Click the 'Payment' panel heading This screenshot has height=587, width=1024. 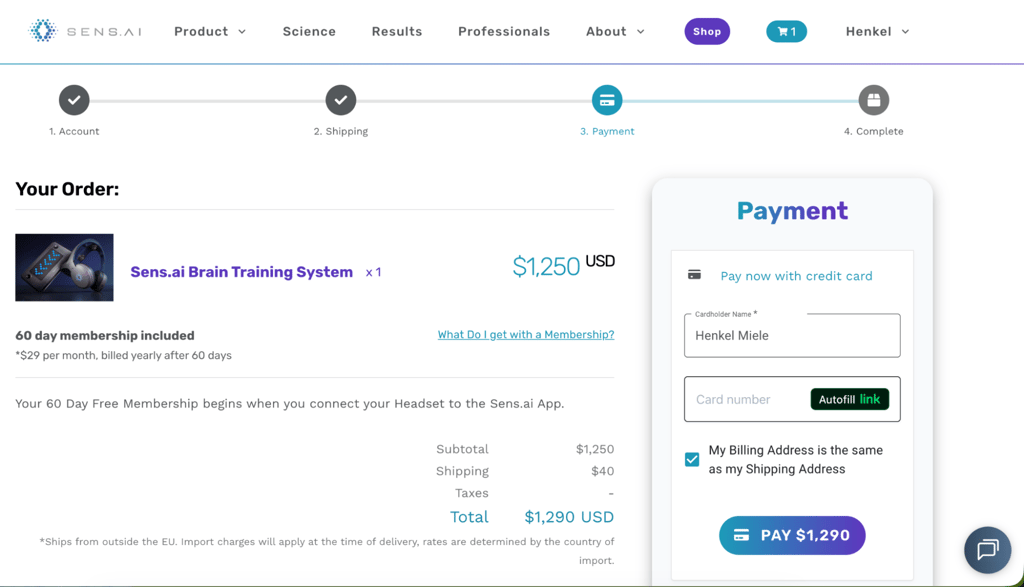792,211
